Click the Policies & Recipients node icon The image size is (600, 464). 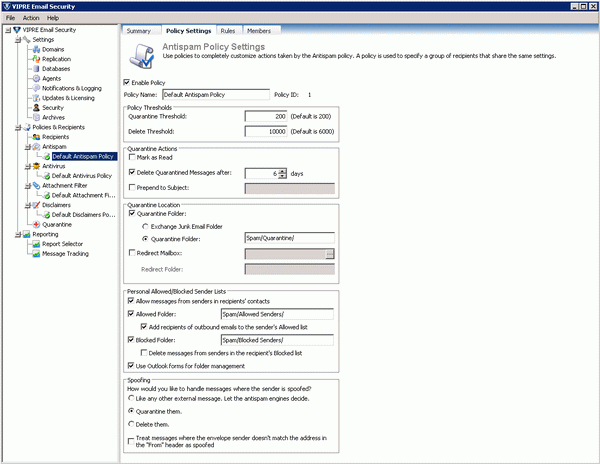point(26,127)
